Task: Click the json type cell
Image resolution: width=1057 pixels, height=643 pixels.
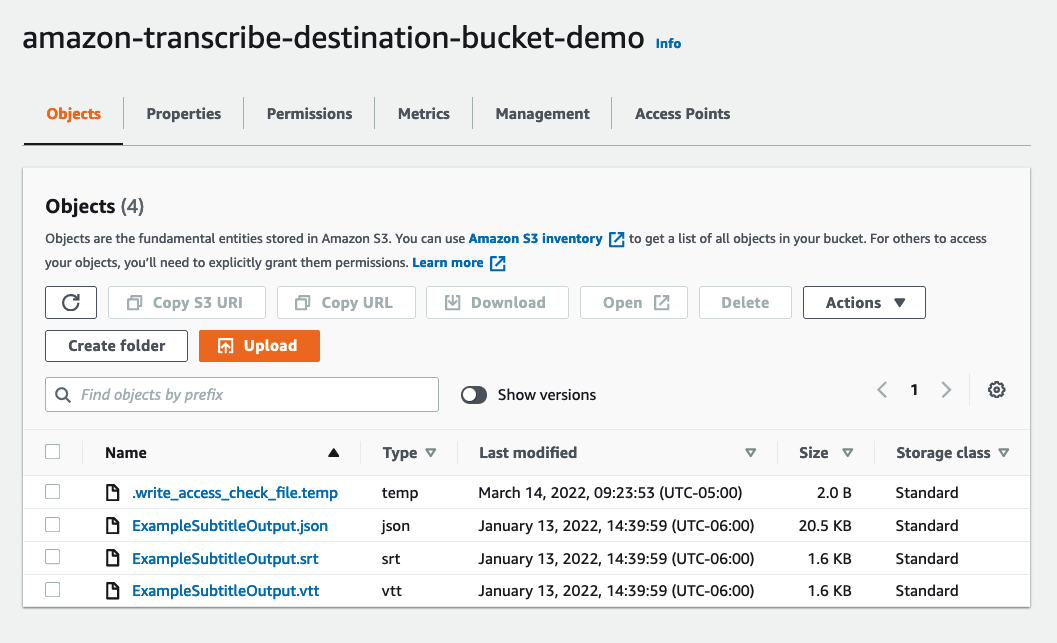Action: [x=395, y=526]
